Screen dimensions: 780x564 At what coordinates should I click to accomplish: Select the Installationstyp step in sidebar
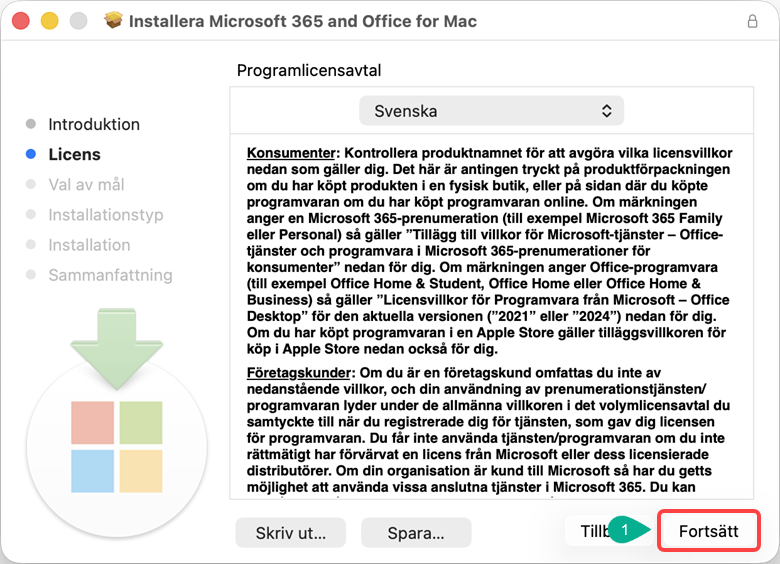pyautogui.click(x=105, y=215)
